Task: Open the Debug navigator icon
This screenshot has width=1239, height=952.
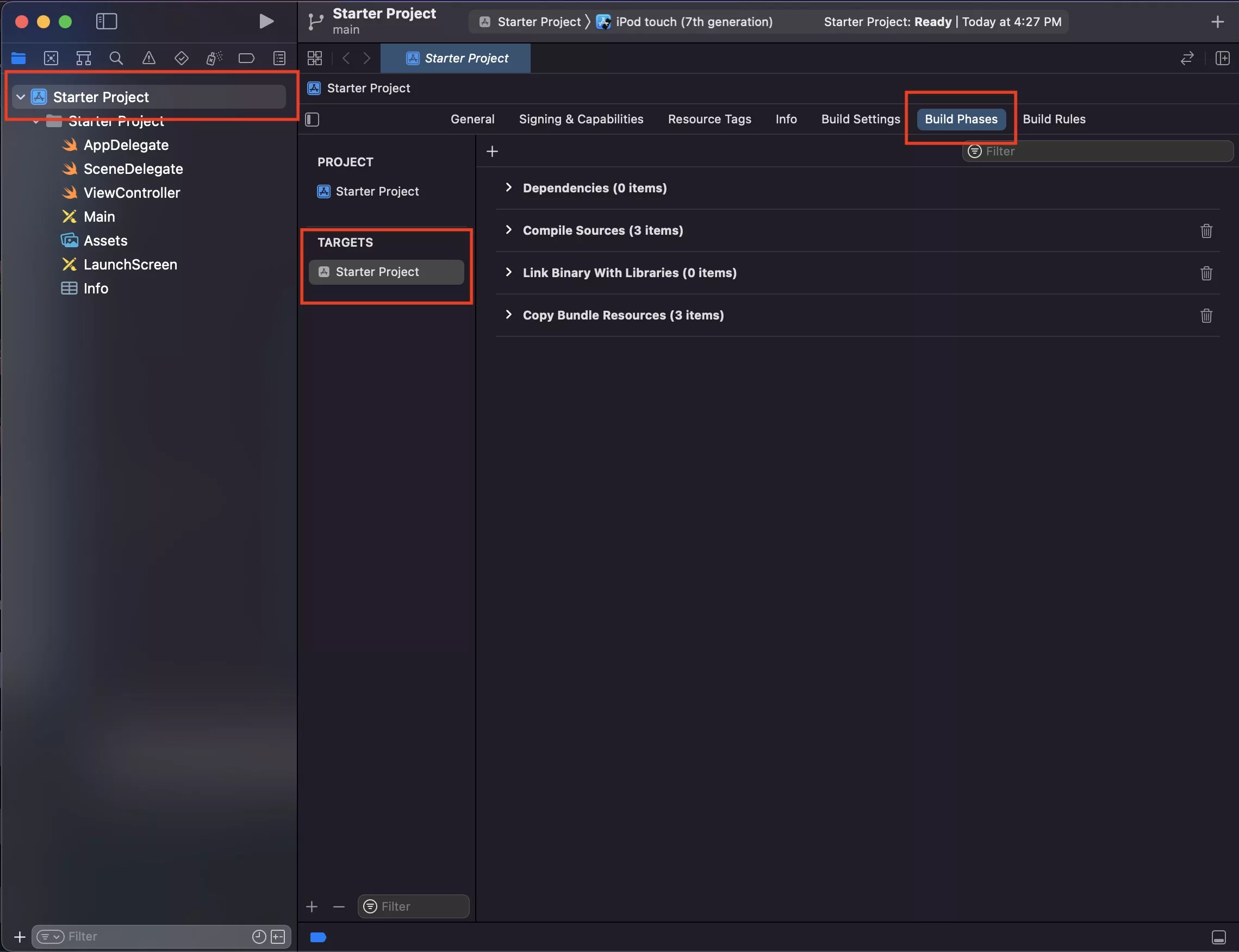Action: coord(214,58)
